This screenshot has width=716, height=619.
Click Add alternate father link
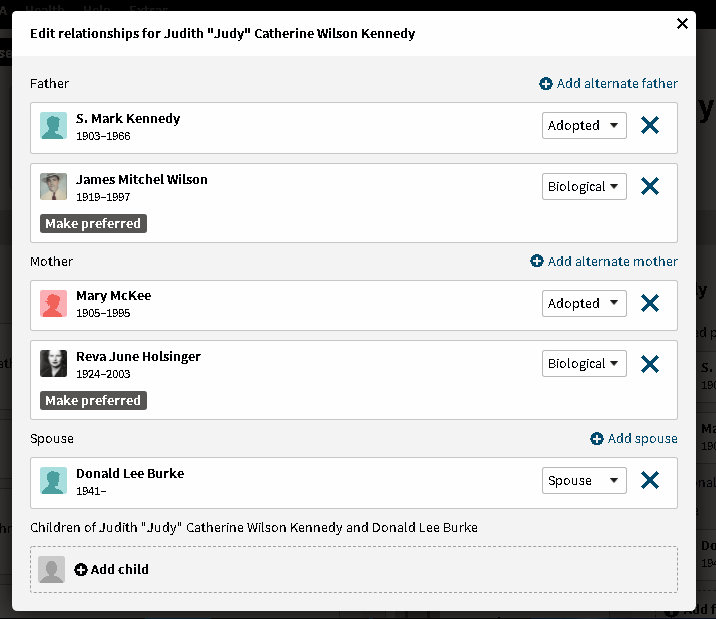(x=608, y=84)
